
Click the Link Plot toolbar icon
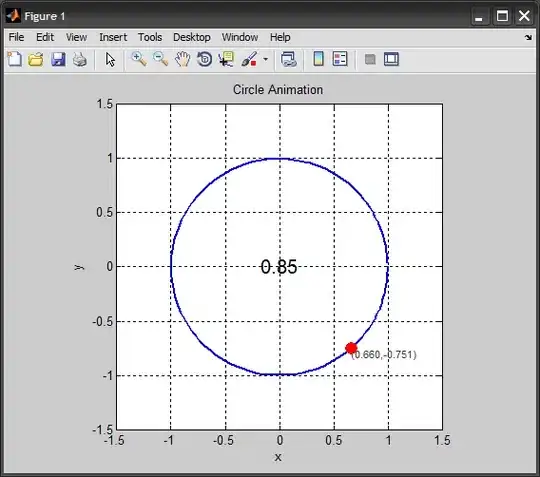289,59
